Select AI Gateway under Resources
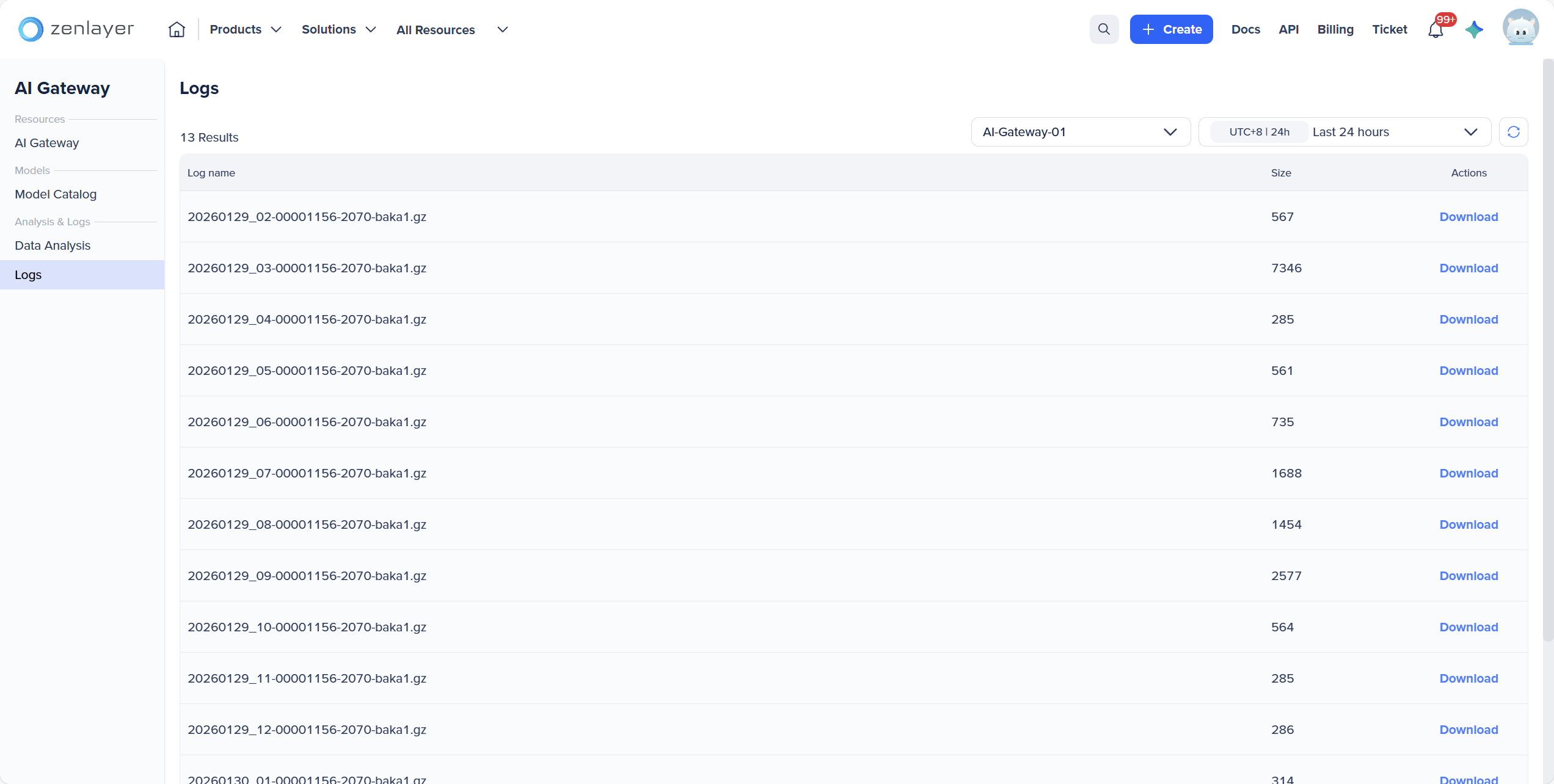 (x=47, y=143)
